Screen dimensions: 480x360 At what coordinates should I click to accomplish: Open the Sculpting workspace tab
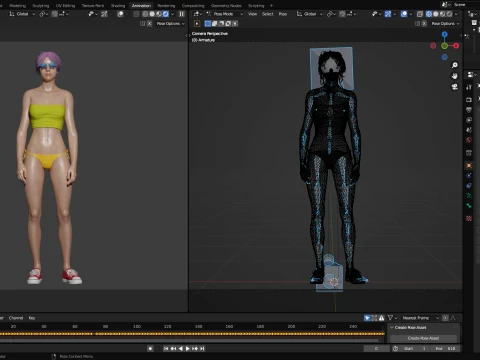tap(41, 6)
